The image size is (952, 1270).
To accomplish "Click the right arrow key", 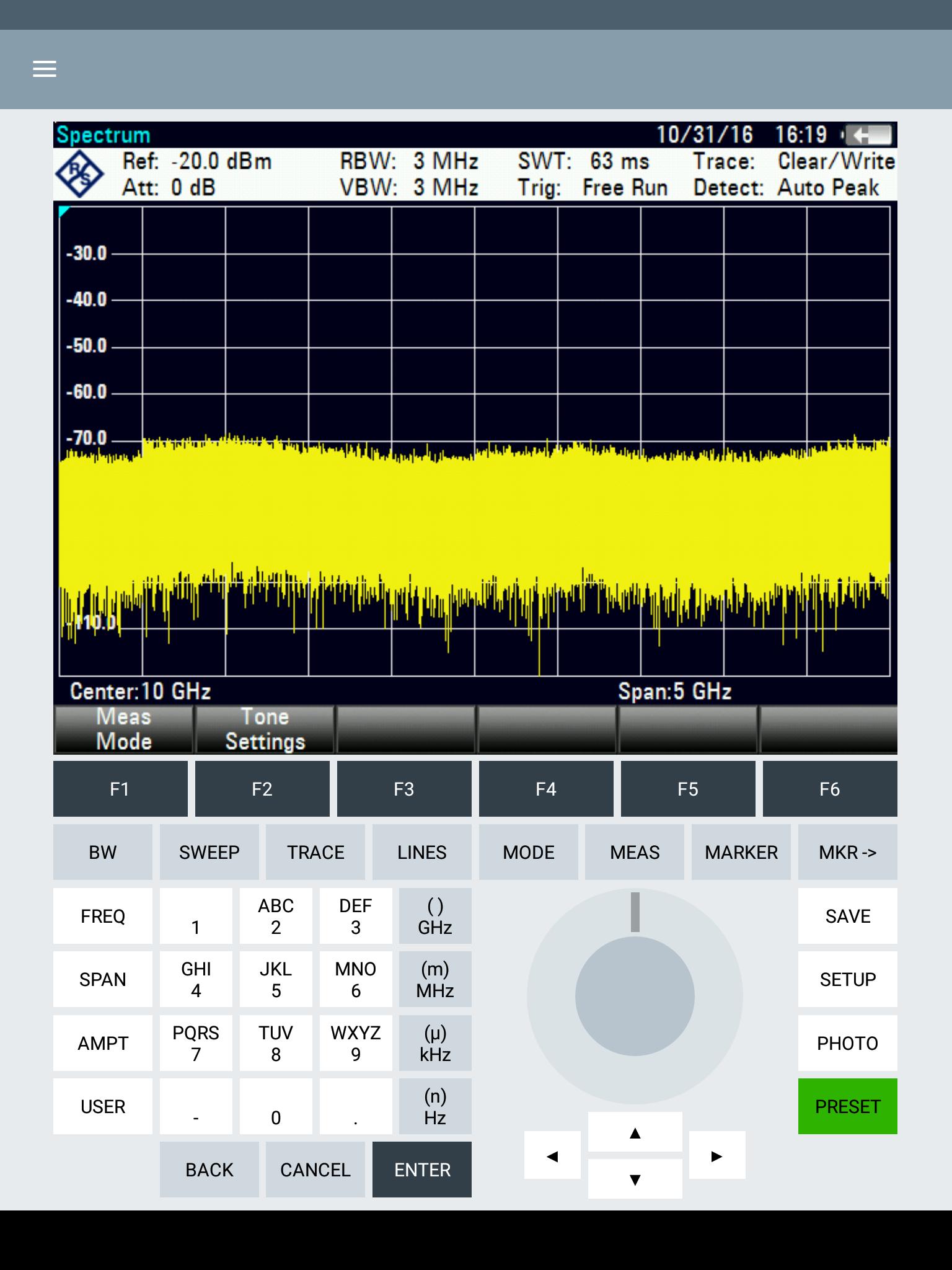I will [x=717, y=1156].
